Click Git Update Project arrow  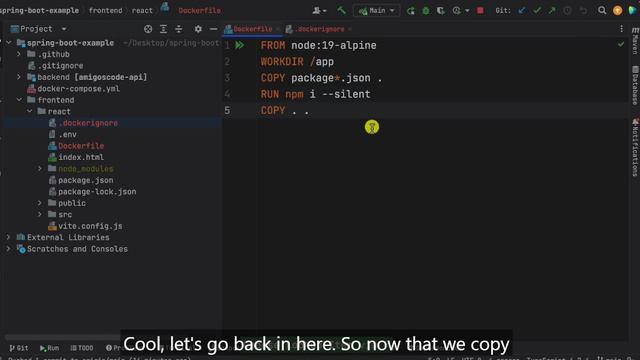pyautogui.click(x=522, y=11)
